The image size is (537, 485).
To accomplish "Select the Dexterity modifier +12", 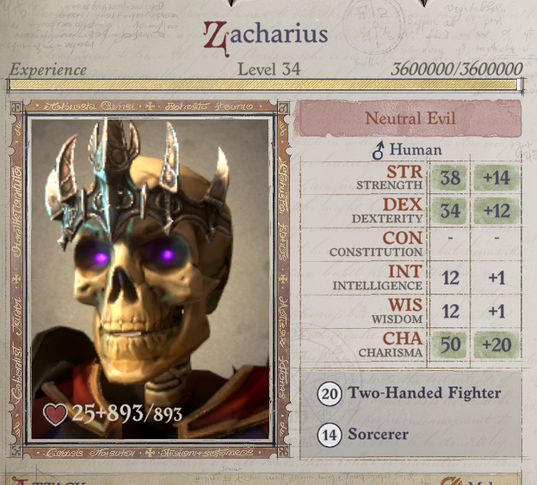I will tap(497, 211).
